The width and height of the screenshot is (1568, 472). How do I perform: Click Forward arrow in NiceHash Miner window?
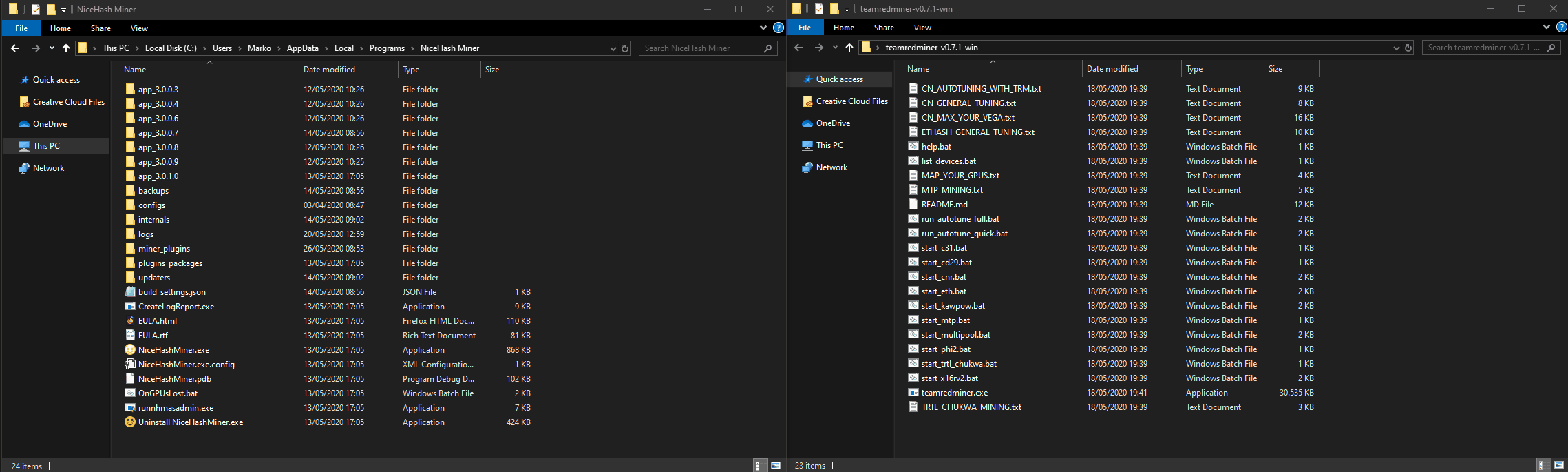tap(36, 48)
